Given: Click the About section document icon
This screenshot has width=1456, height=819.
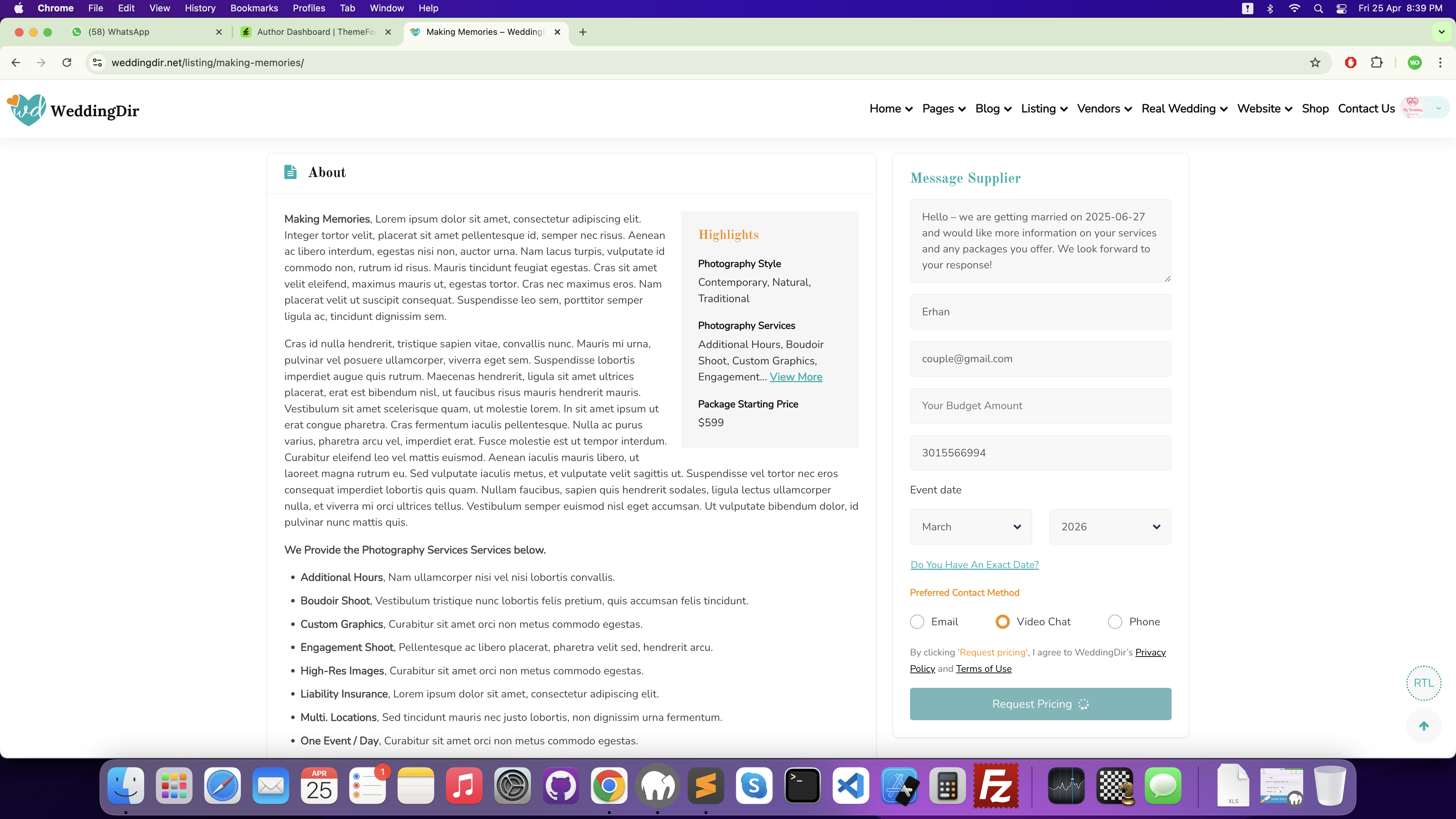Looking at the screenshot, I should pos(290,172).
